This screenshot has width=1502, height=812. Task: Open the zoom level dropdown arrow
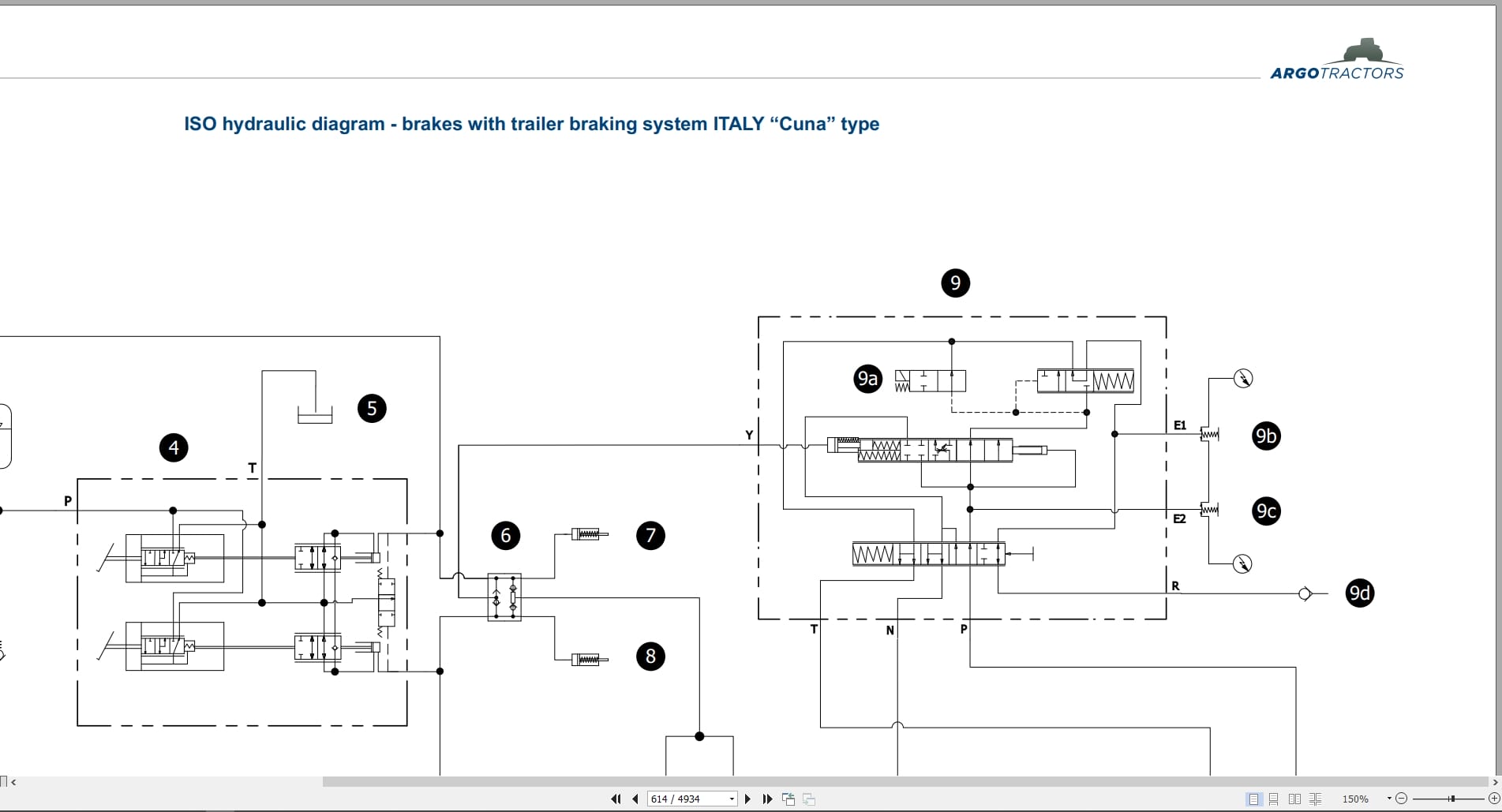1389,799
